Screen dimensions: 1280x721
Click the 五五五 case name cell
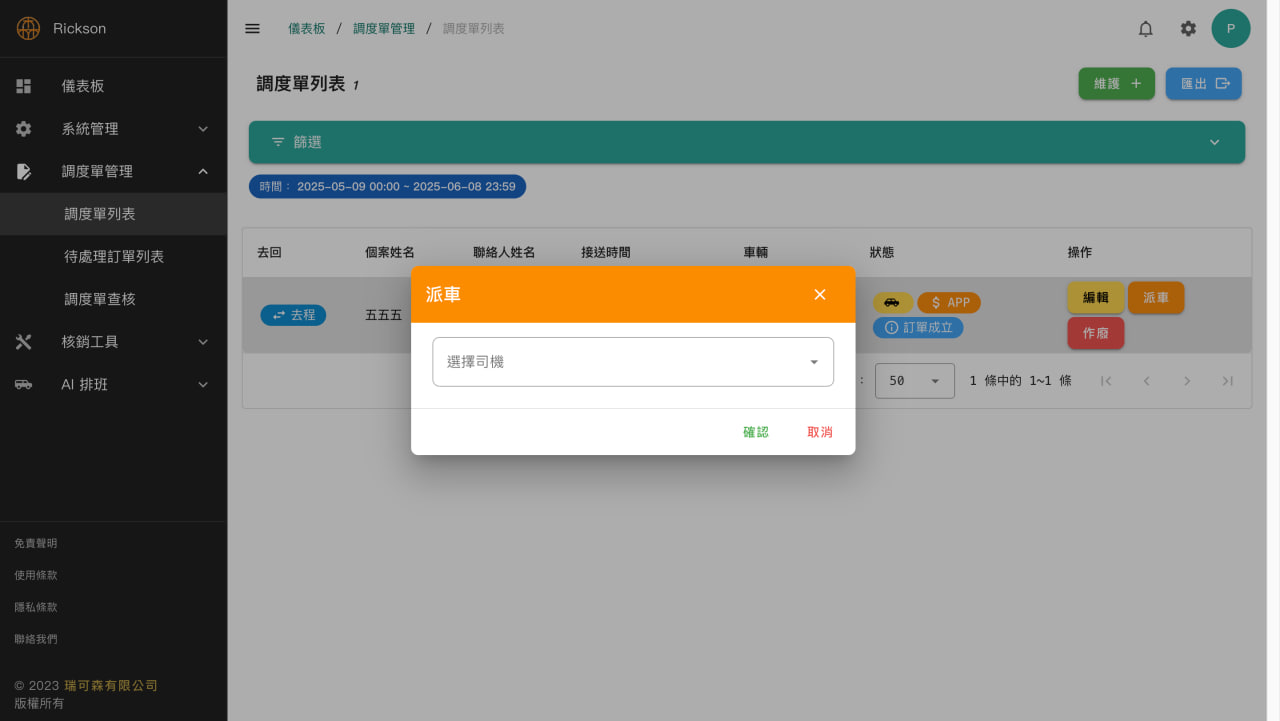[x=383, y=315]
